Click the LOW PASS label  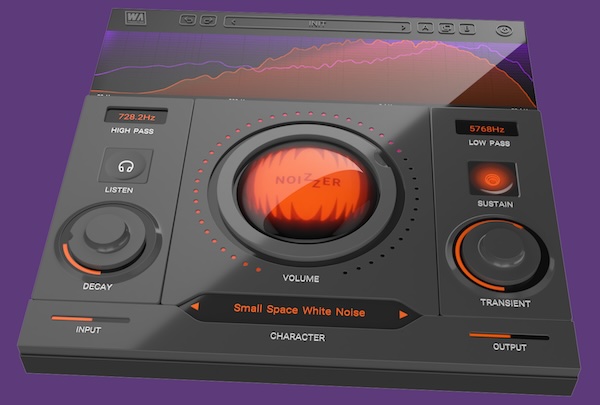(489, 143)
